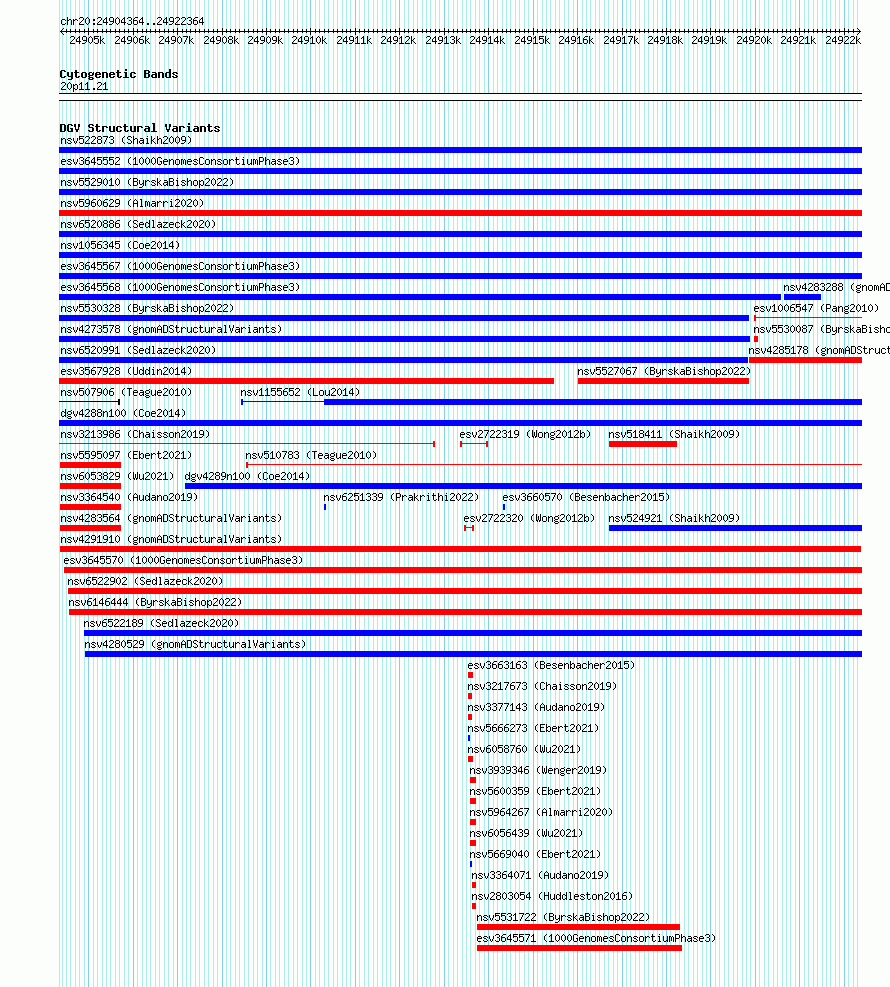
Task: Open nsv518411 (Shaikh2009) label
Action: [674, 434]
